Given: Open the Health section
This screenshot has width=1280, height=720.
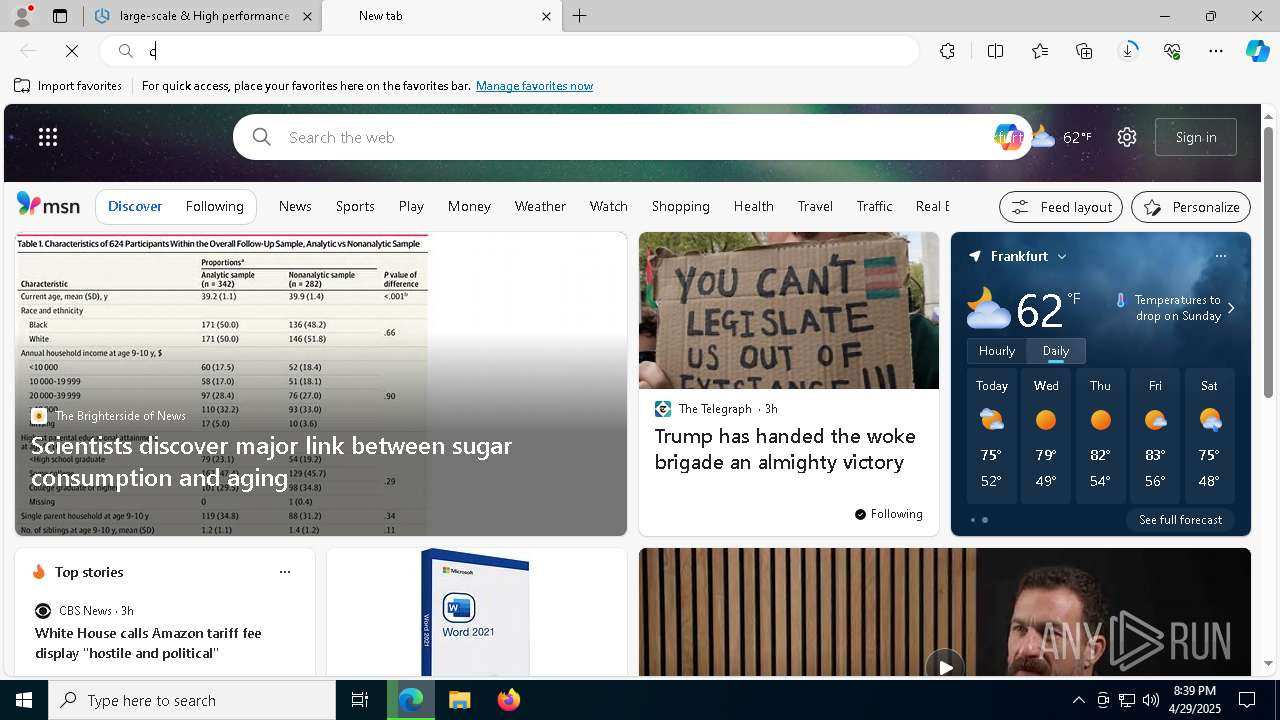Looking at the screenshot, I should click(754, 206).
